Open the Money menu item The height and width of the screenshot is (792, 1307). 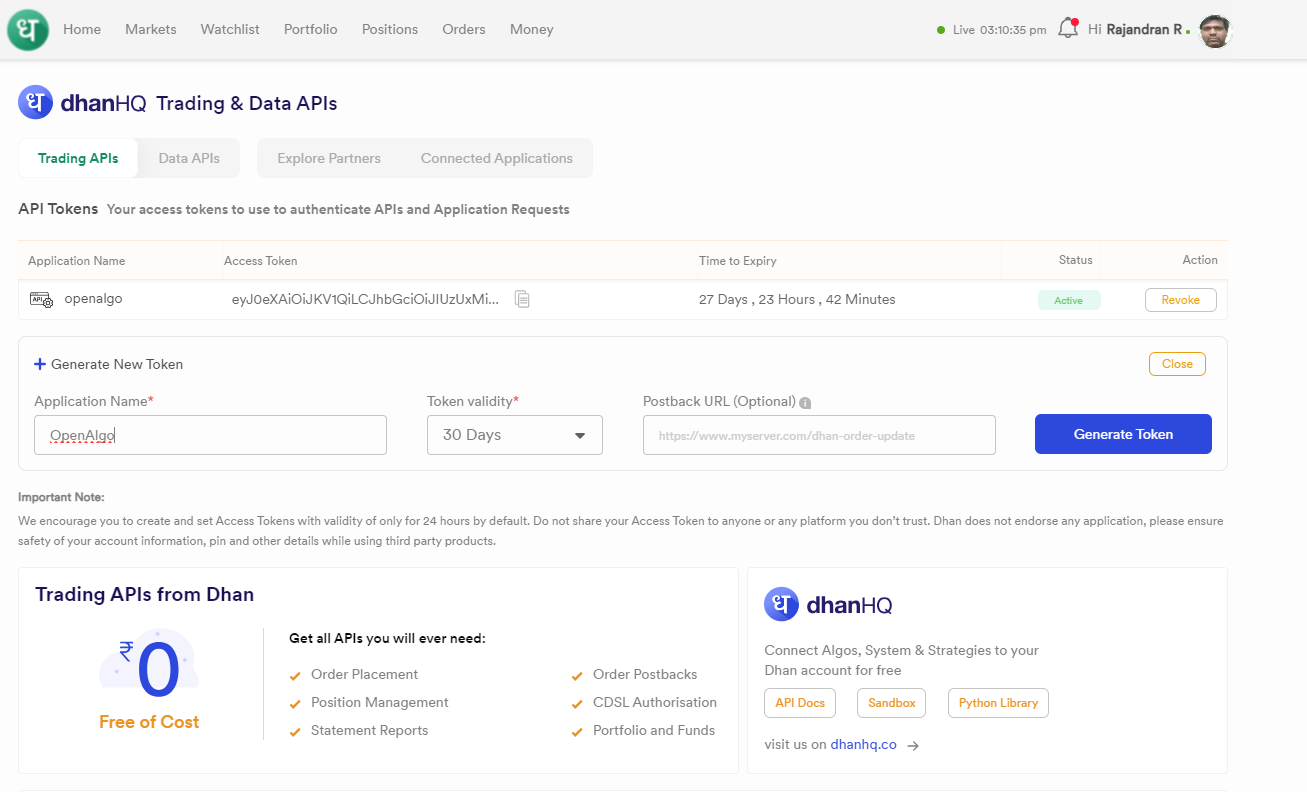[x=532, y=29]
